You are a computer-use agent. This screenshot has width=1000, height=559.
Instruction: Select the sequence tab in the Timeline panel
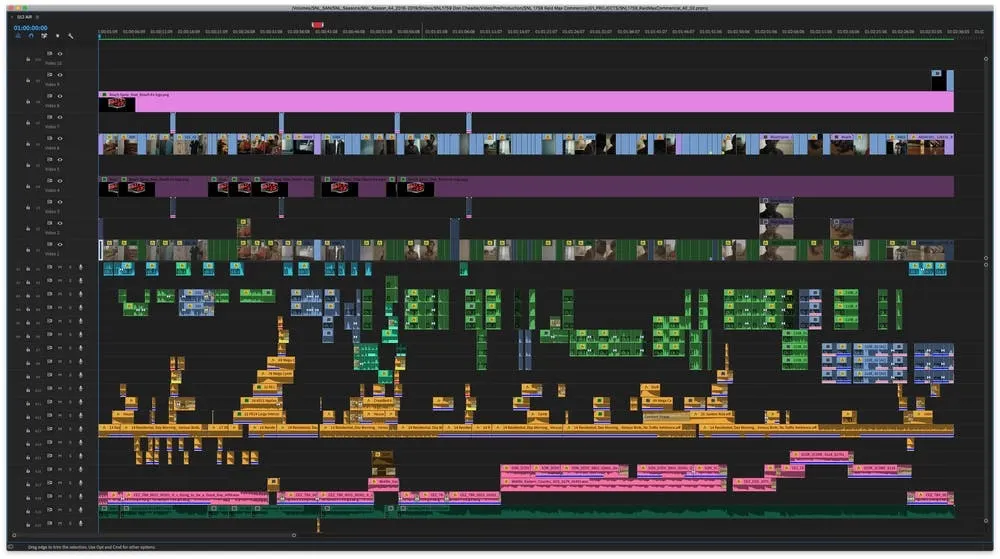(24, 17)
